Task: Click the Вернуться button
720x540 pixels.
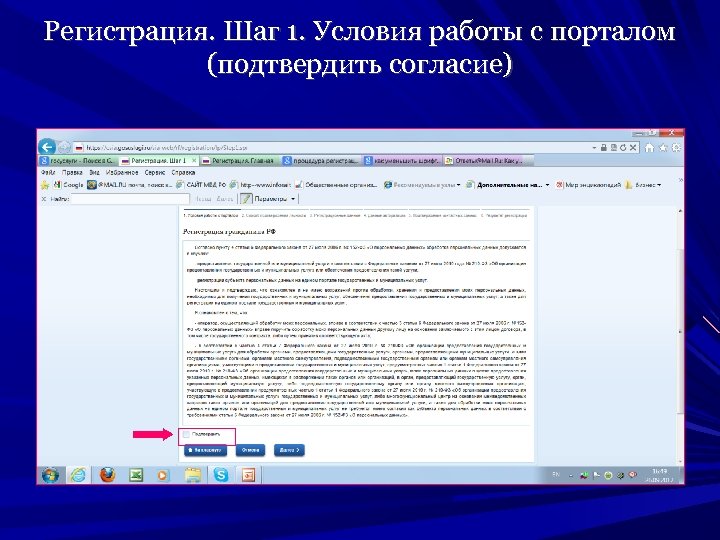Action: tap(205, 450)
